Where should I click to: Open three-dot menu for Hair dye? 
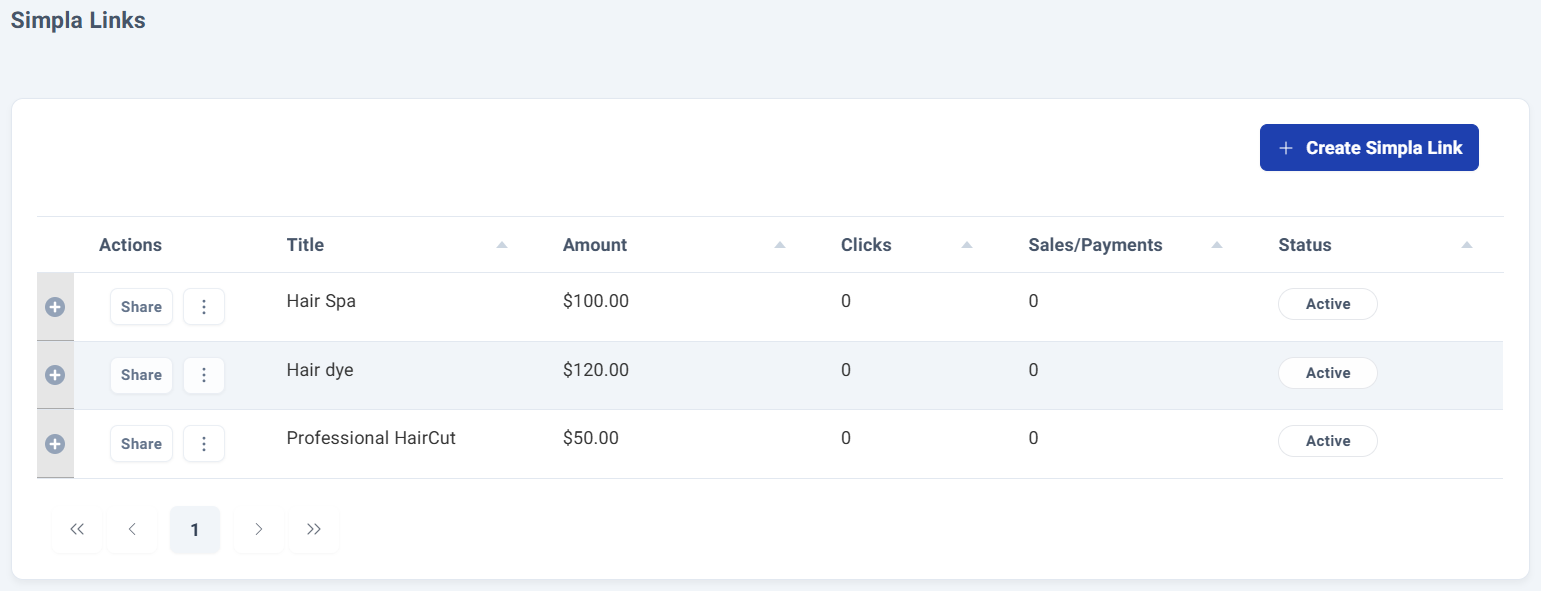point(204,375)
